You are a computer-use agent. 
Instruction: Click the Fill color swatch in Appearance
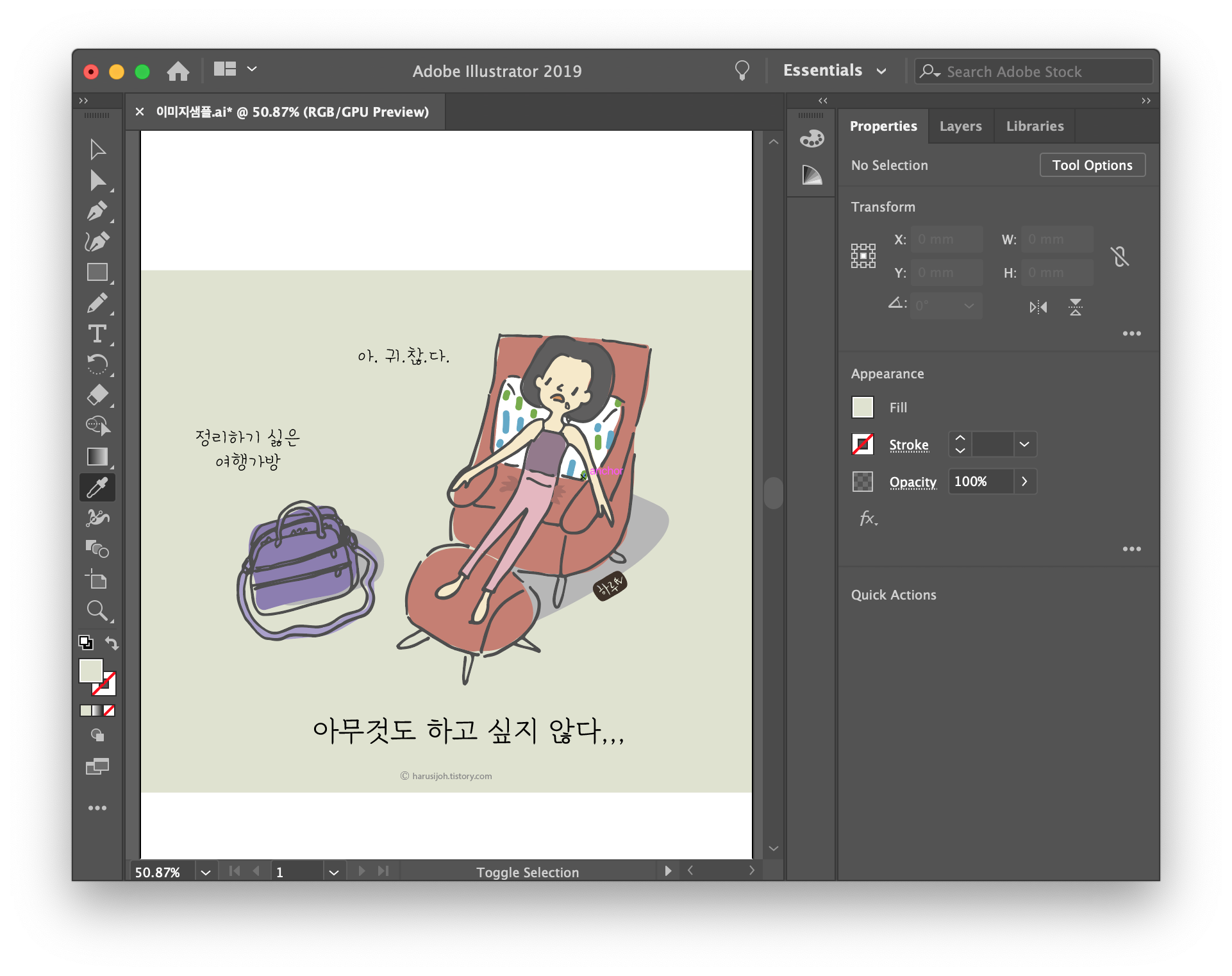tap(863, 407)
